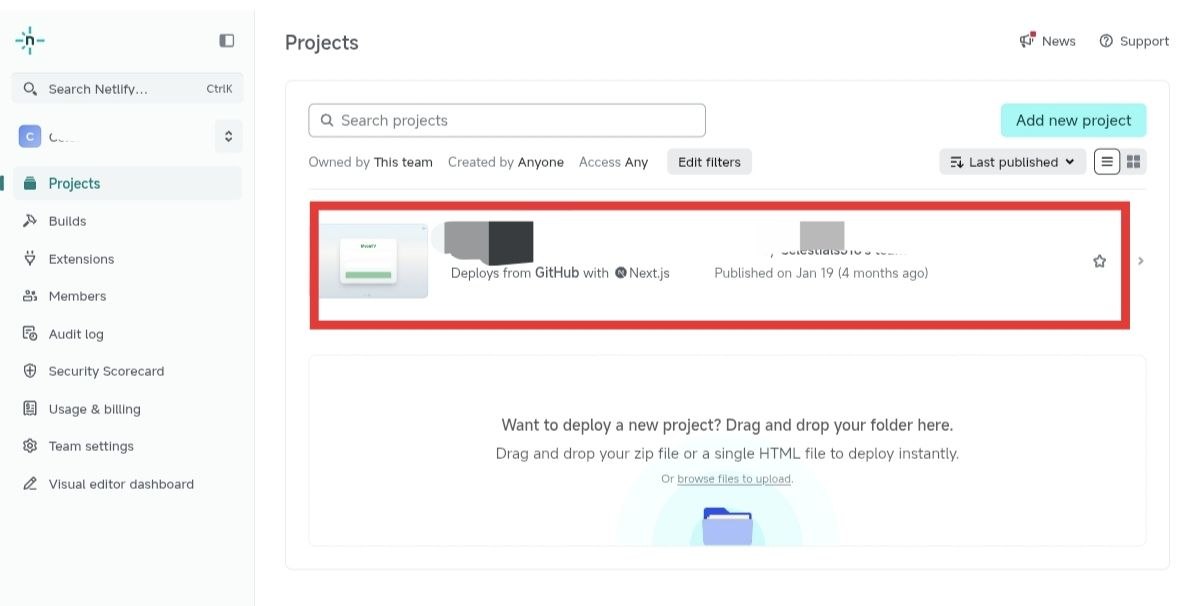Click the Security Scorecard shield icon
The image size is (1199, 606).
[x=30, y=371]
